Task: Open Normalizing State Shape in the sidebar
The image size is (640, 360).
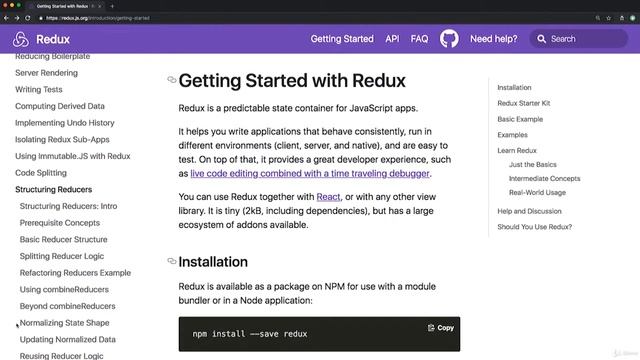Action: [x=64, y=323]
